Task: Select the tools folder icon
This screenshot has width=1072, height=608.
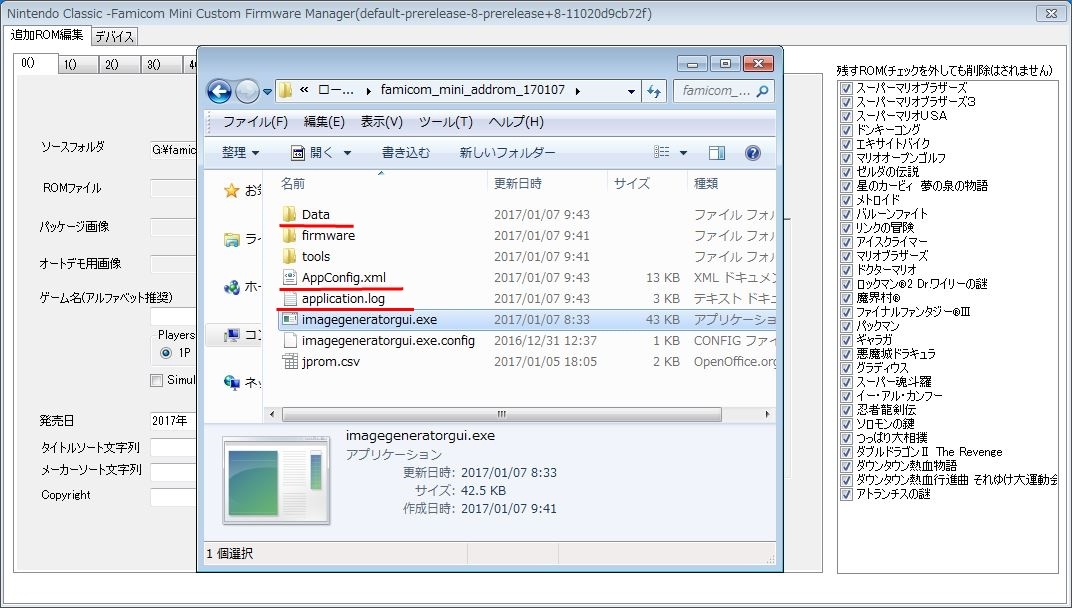Action: point(289,256)
